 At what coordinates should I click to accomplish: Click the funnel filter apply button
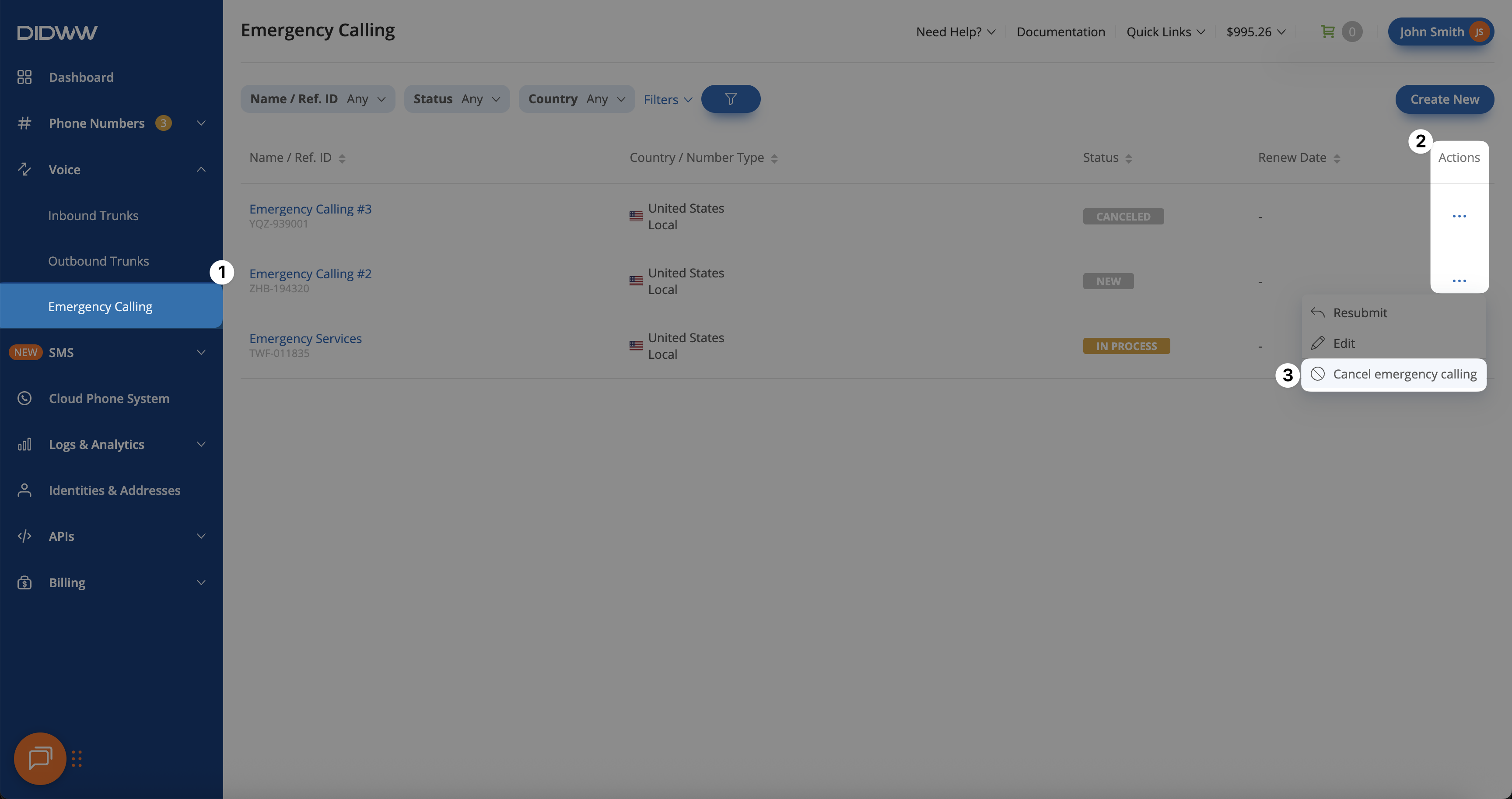730,98
